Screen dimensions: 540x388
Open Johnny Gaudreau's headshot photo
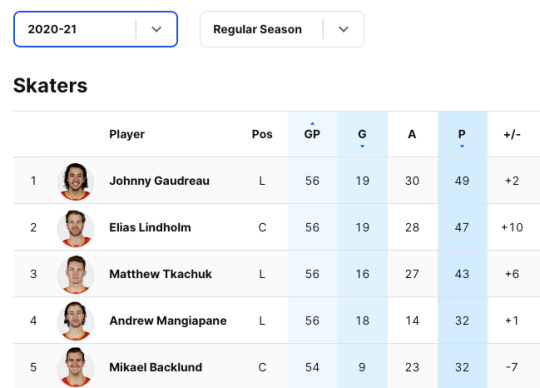[75, 181]
